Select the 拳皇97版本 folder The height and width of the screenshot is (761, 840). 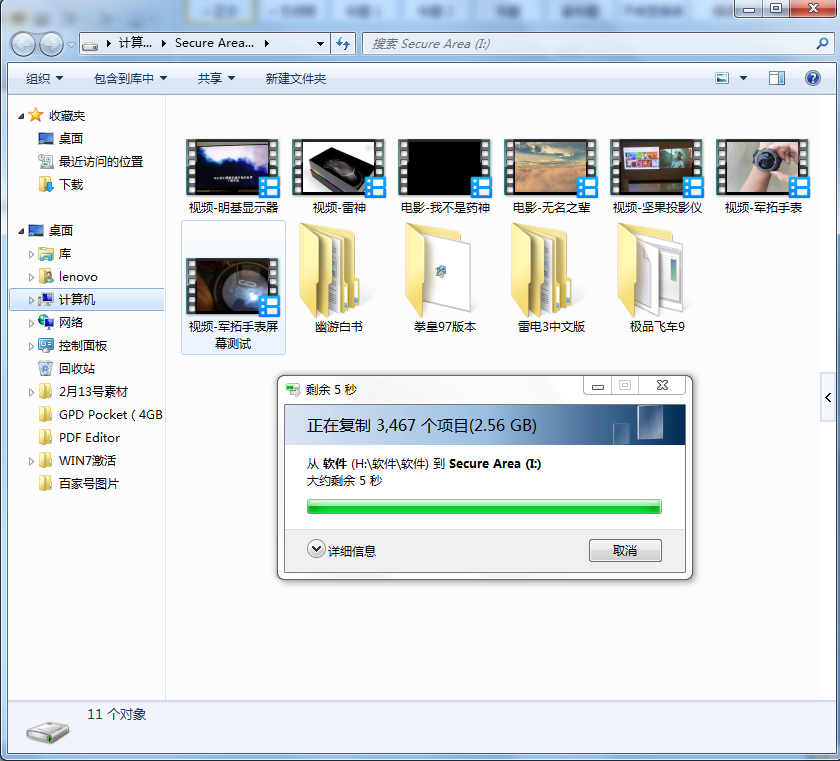coord(445,278)
